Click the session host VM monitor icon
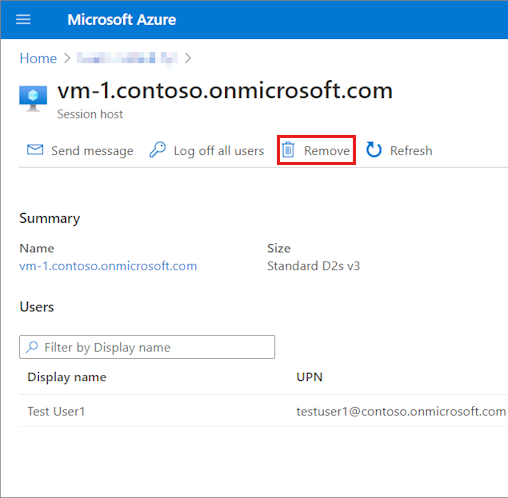This screenshot has height=498, width=508. [x=33, y=99]
